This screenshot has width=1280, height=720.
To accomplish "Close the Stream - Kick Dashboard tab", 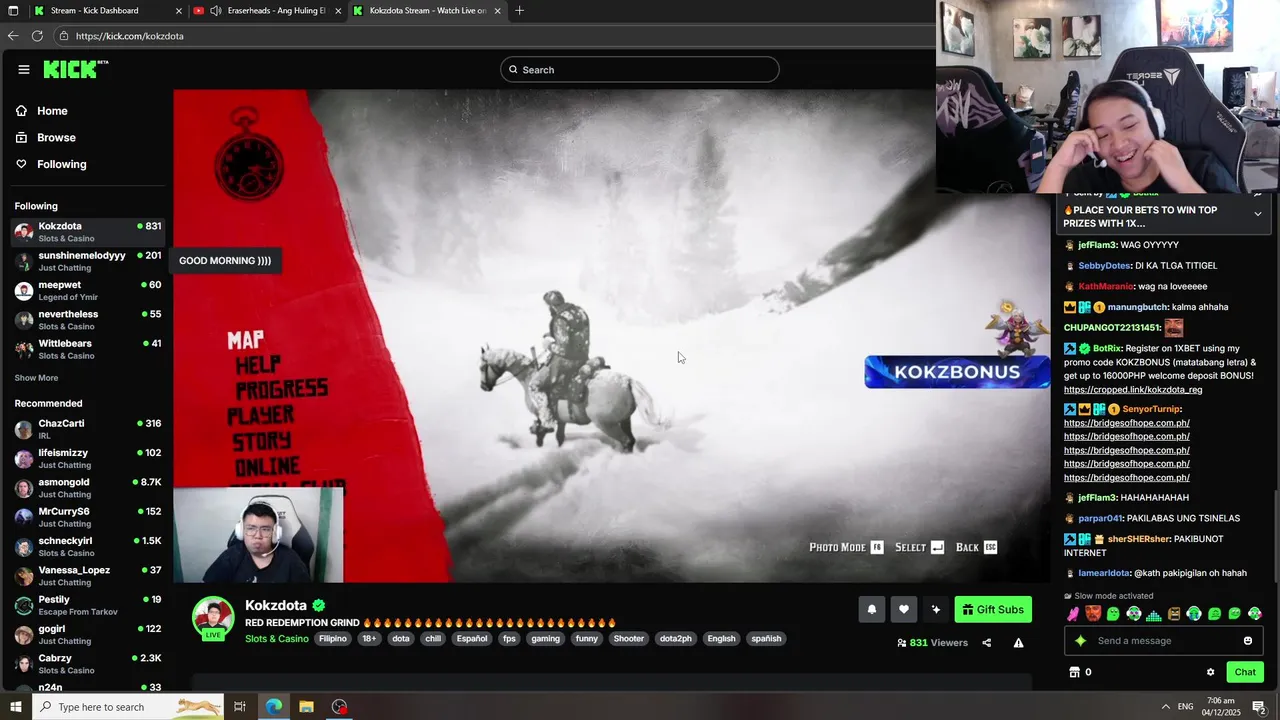I will pyautogui.click(x=179, y=10).
